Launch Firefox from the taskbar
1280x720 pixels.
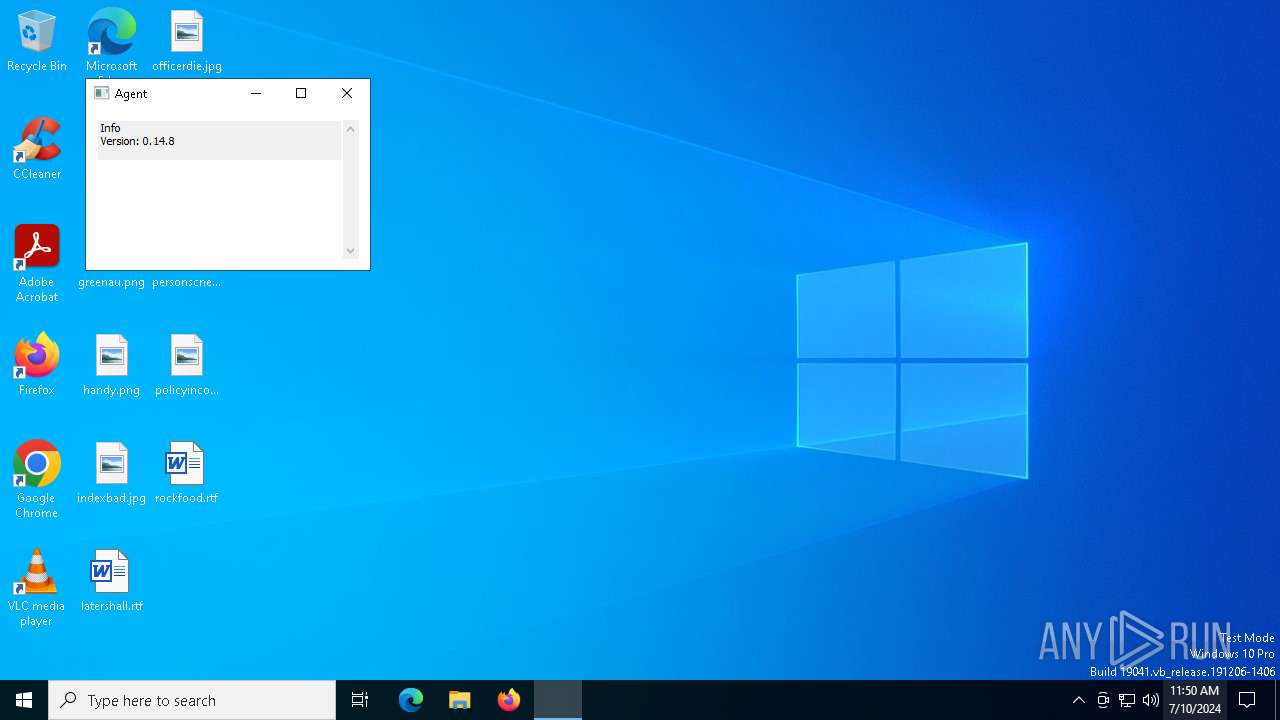click(509, 700)
